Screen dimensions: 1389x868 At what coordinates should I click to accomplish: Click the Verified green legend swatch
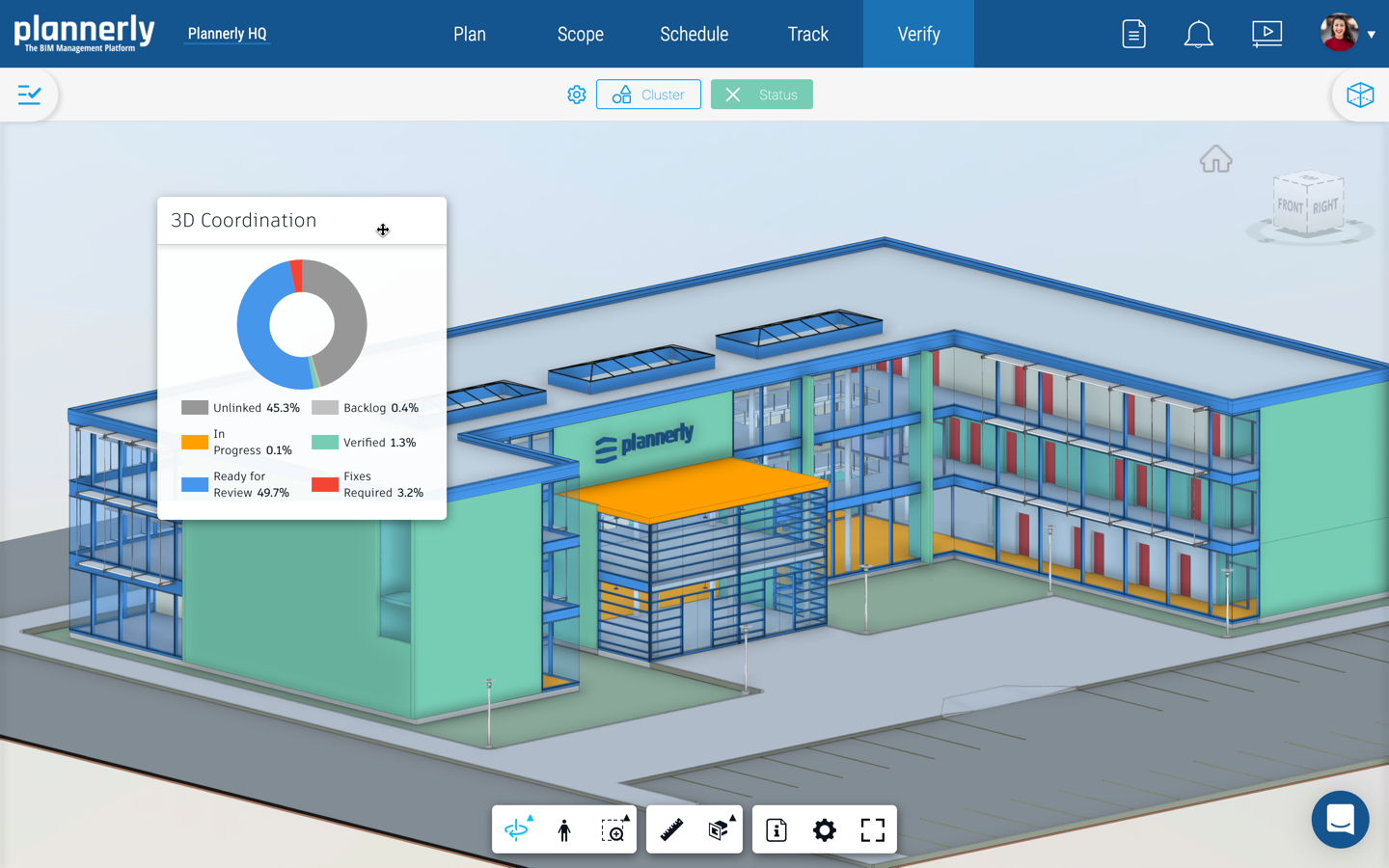point(325,443)
